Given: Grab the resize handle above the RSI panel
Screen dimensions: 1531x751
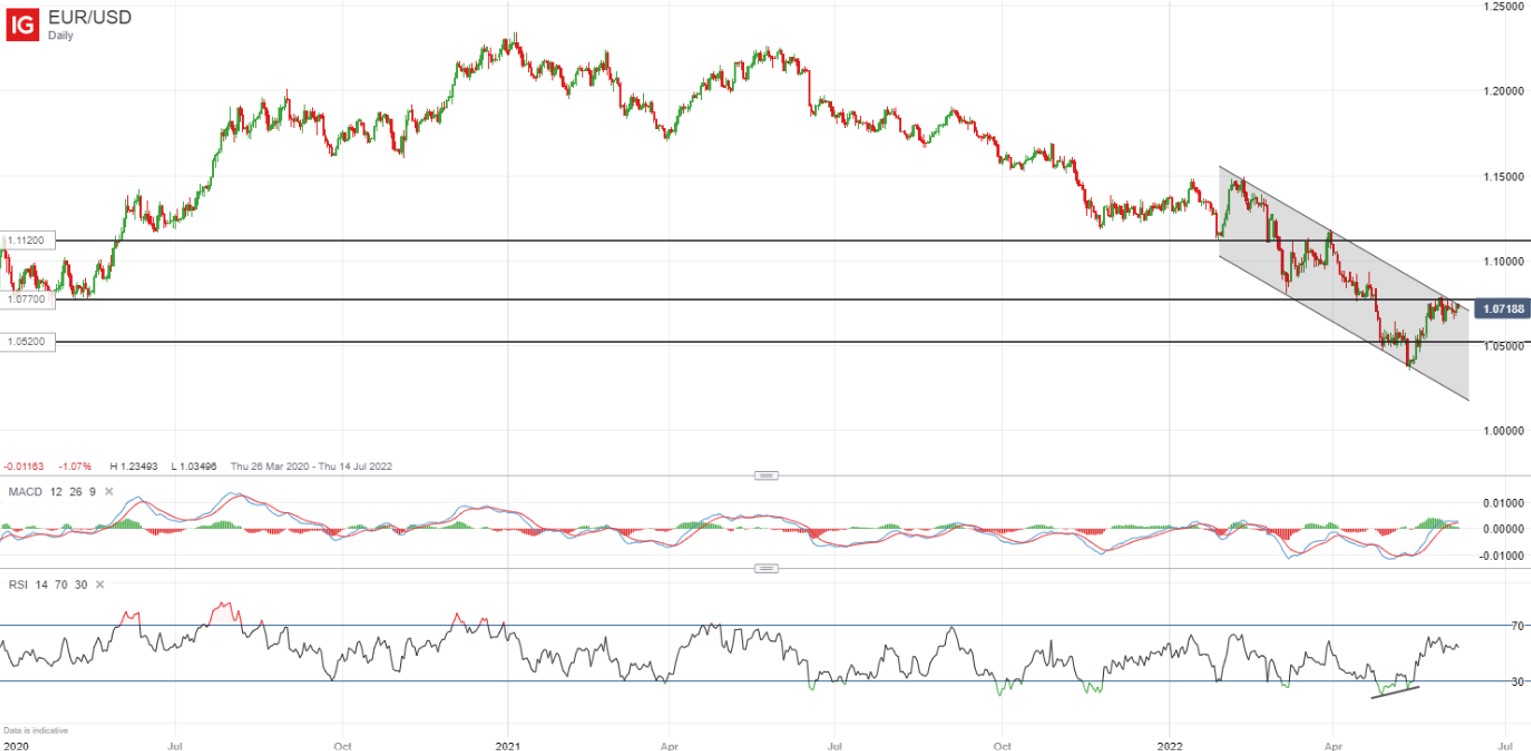Looking at the screenshot, I should (x=766, y=568).
